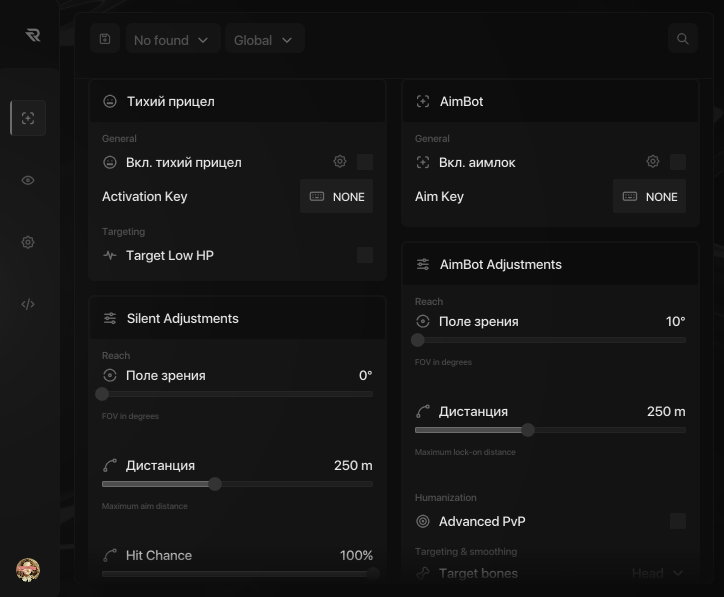Open the aim crosshair sidebar tab
Image resolution: width=724 pixels, height=597 pixels.
tap(28, 118)
